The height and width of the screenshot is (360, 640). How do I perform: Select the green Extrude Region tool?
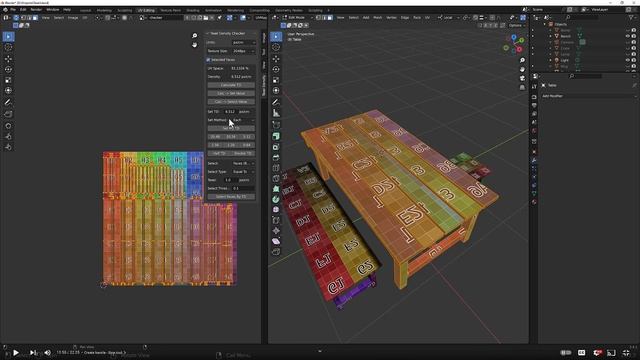point(276,136)
